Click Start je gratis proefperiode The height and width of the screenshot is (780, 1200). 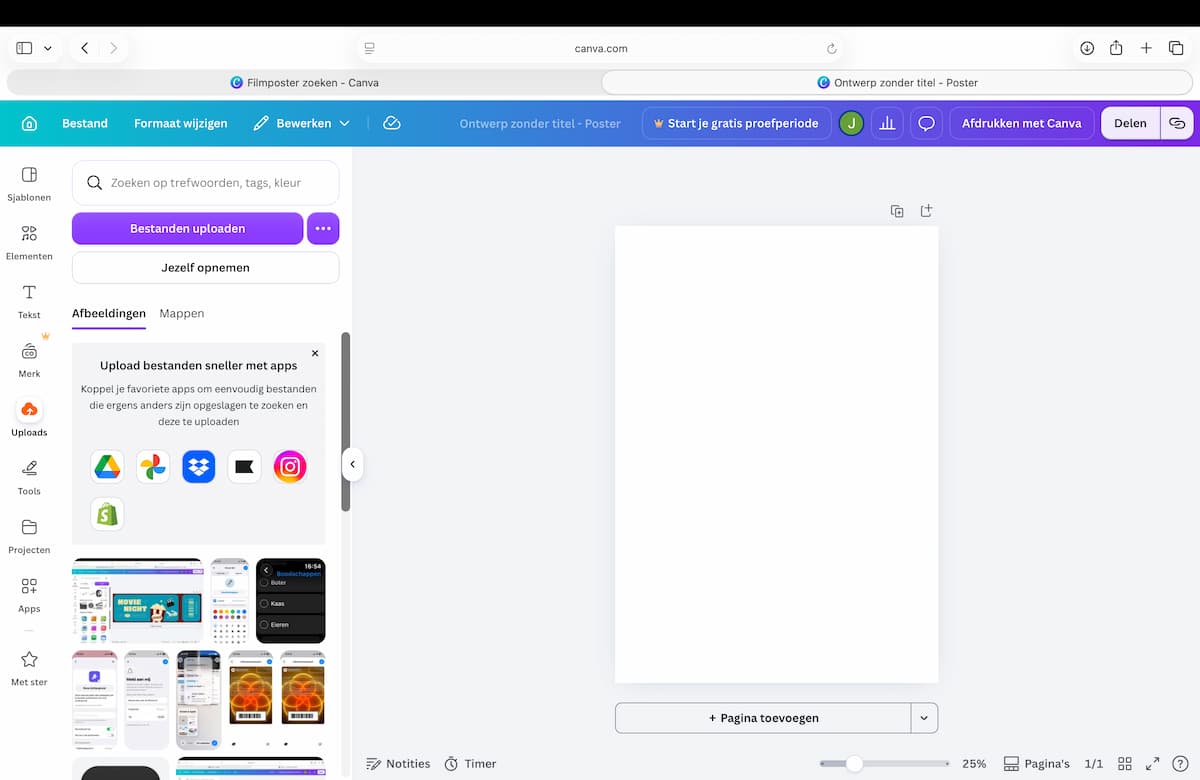(x=736, y=123)
